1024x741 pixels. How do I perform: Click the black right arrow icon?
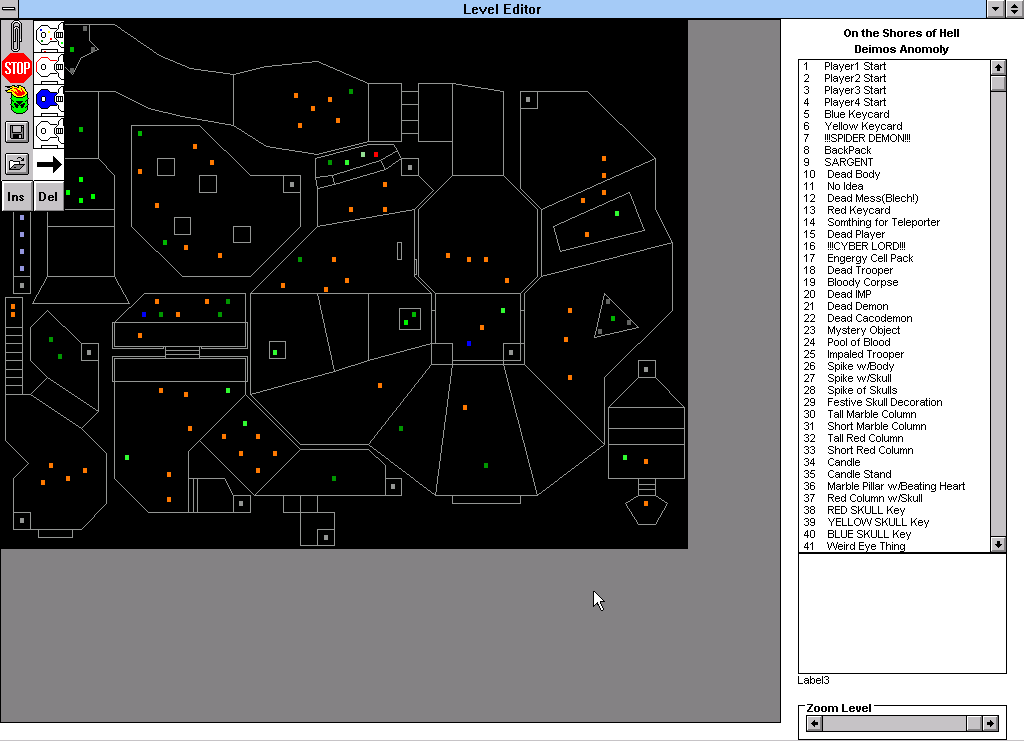tap(49, 164)
